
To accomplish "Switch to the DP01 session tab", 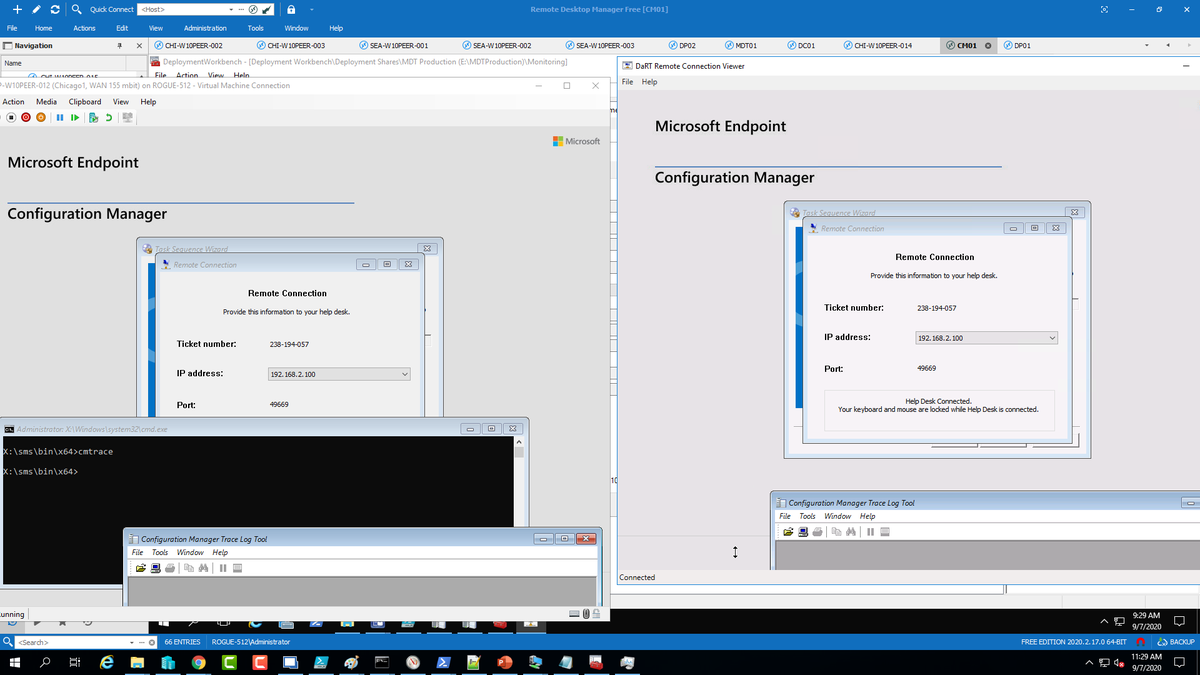I will coord(1016,46).
